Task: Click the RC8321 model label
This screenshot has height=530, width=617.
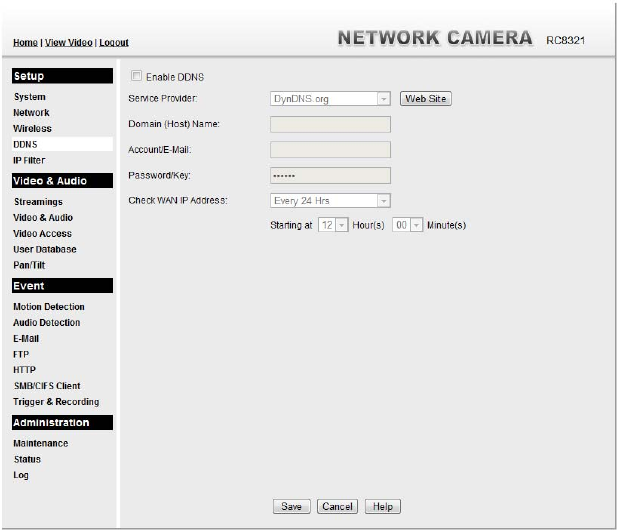Action: (565, 41)
